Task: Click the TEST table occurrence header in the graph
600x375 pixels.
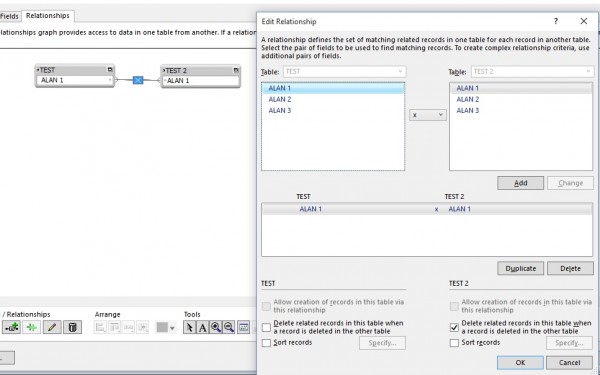Action: click(x=75, y=70)
